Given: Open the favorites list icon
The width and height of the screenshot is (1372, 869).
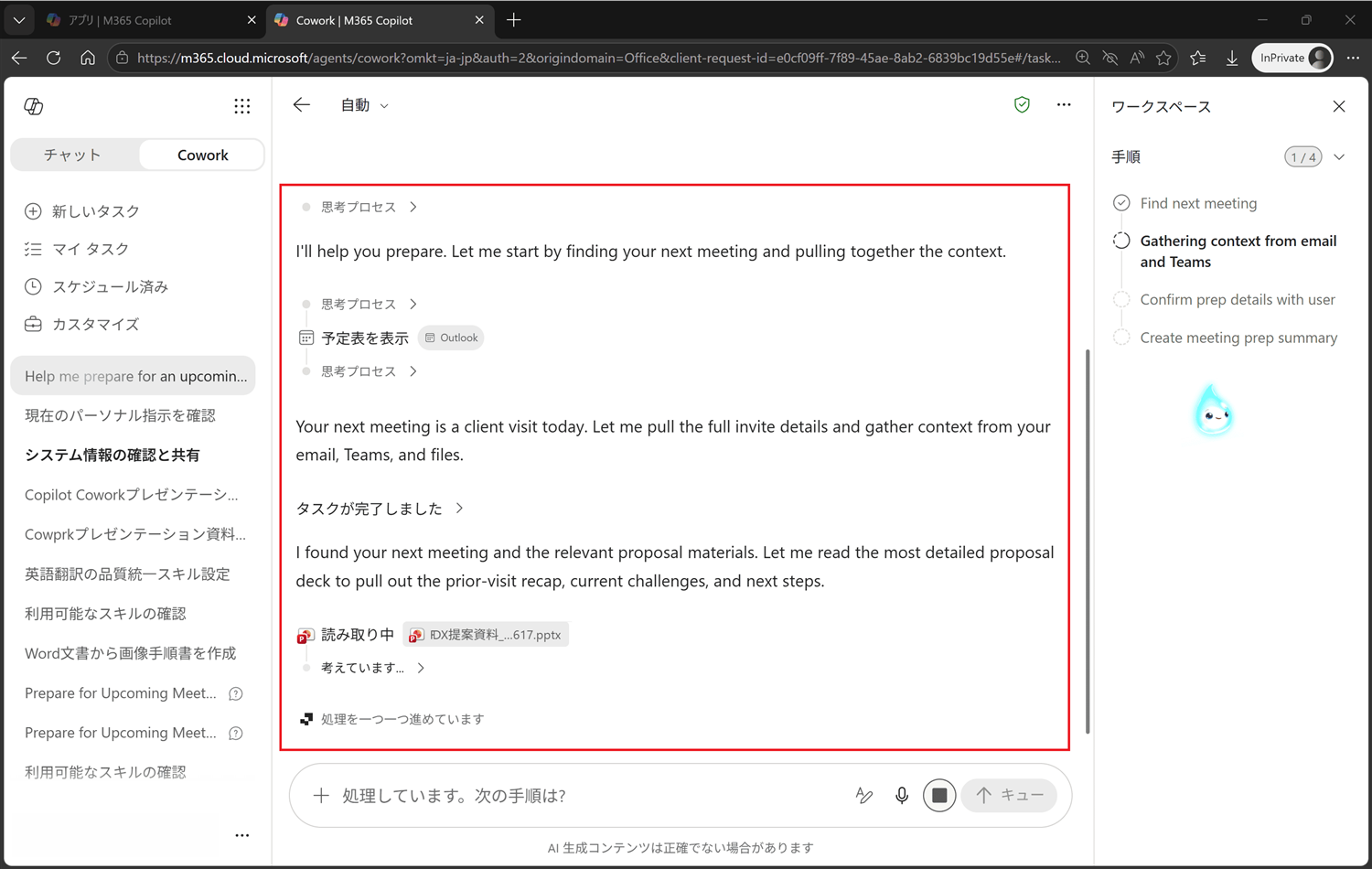Looking at the screenshot, I should (1198, 58).
